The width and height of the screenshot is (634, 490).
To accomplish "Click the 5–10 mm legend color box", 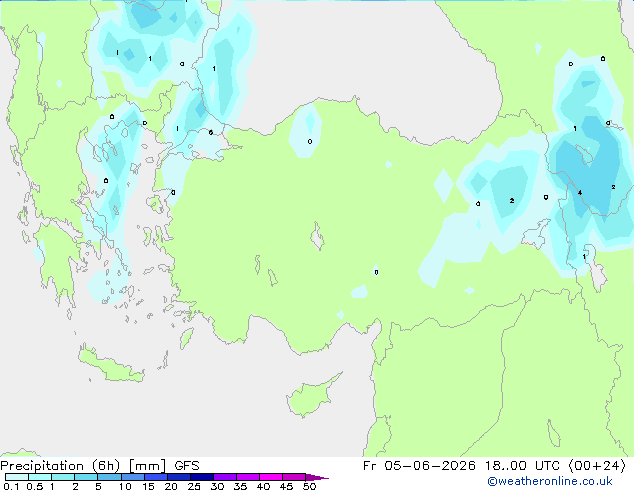I will (x=109, y=477).
